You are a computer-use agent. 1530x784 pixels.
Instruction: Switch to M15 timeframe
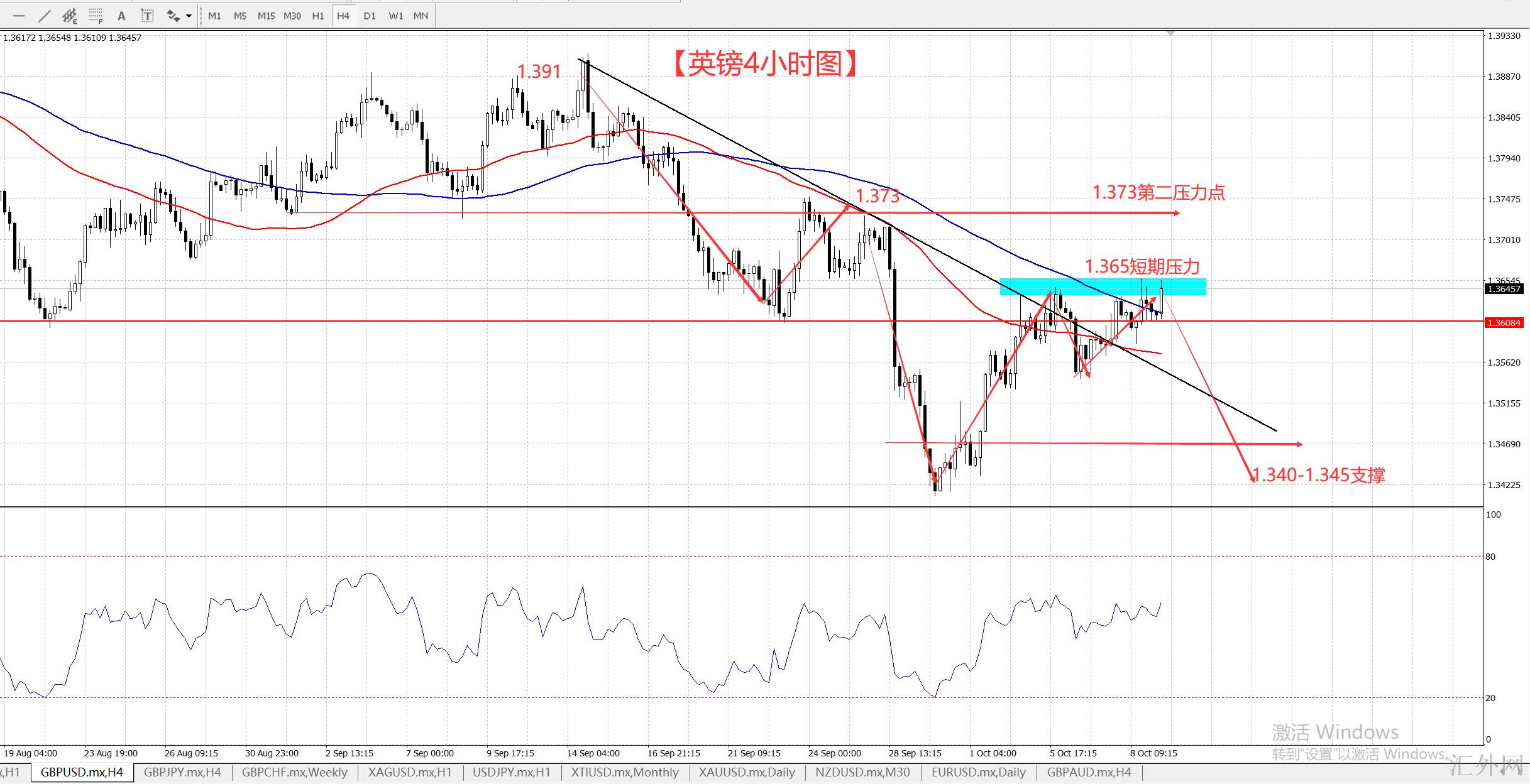(266, 16)
